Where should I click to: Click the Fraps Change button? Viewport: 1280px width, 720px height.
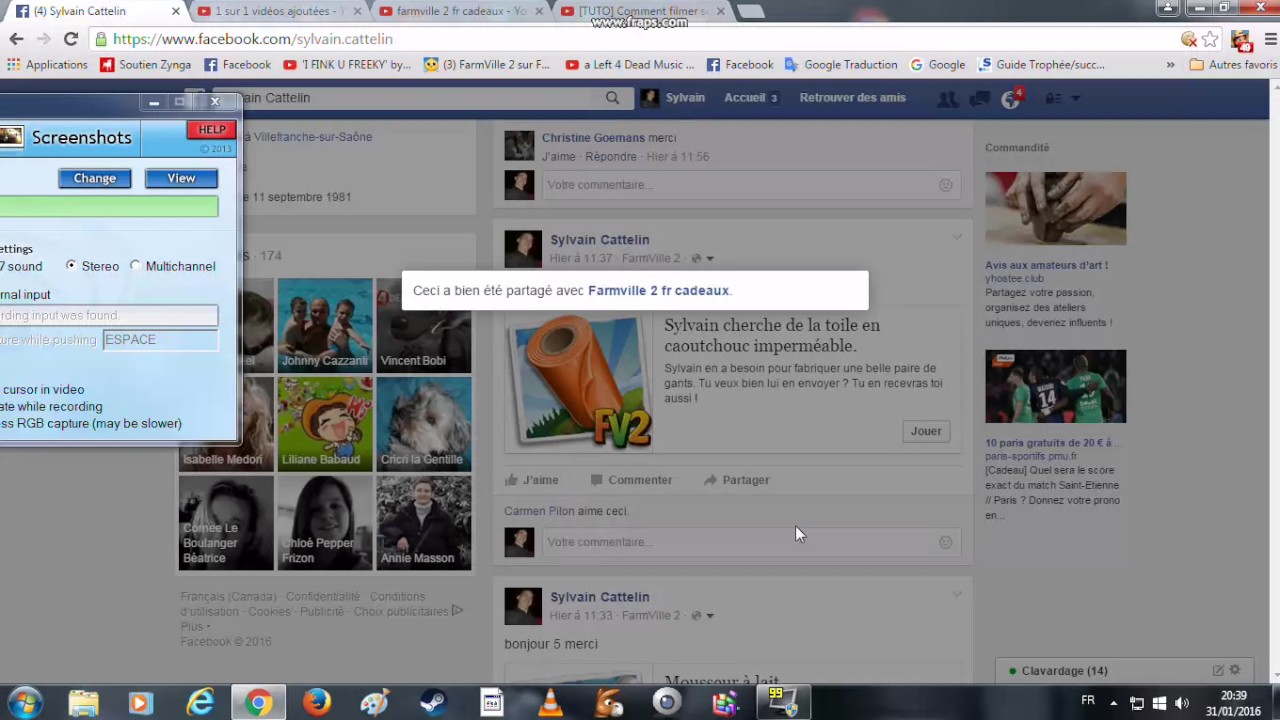coord(95,178)
